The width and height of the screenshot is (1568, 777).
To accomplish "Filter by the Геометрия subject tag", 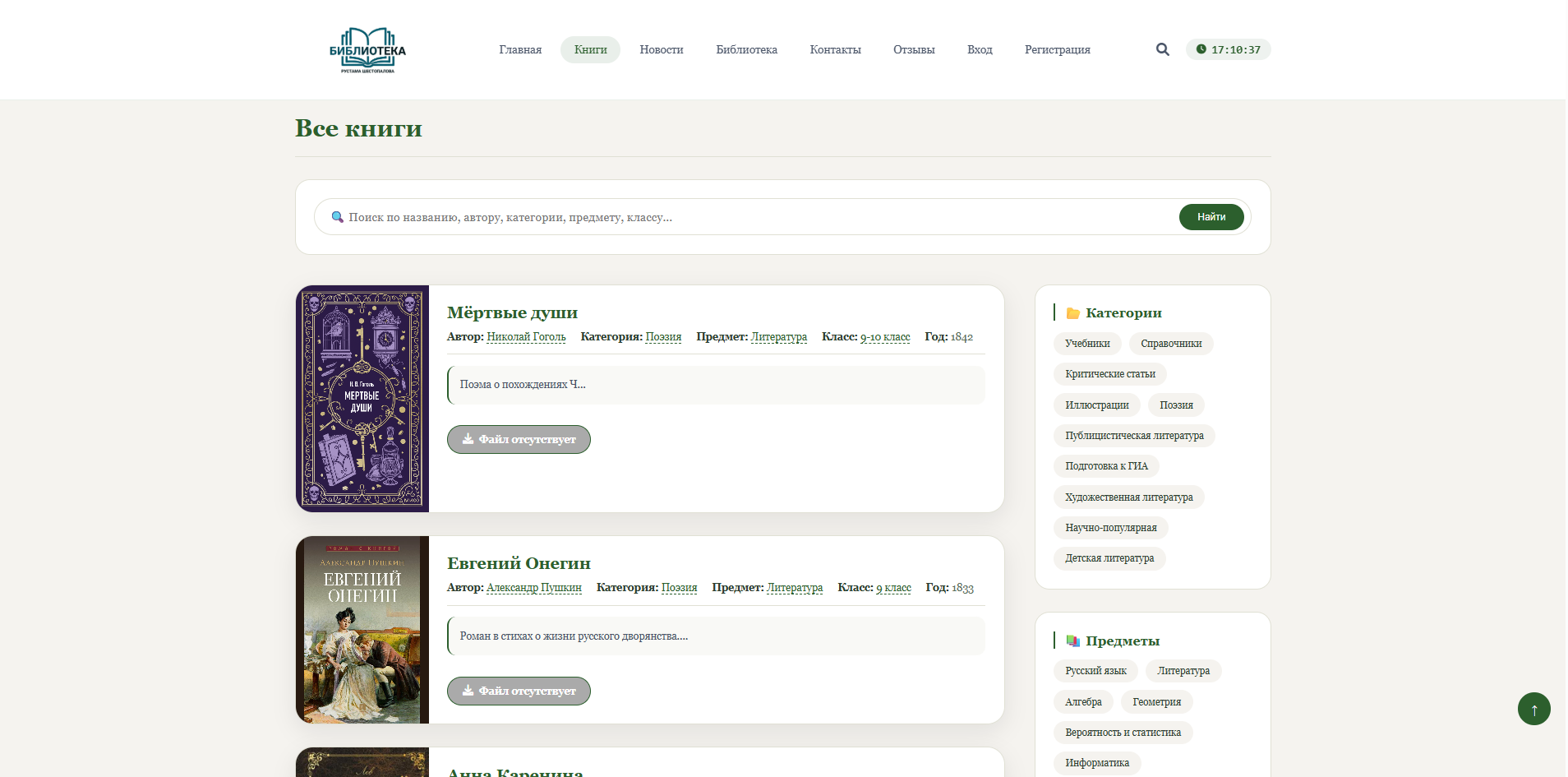I will click(1156, 702).
